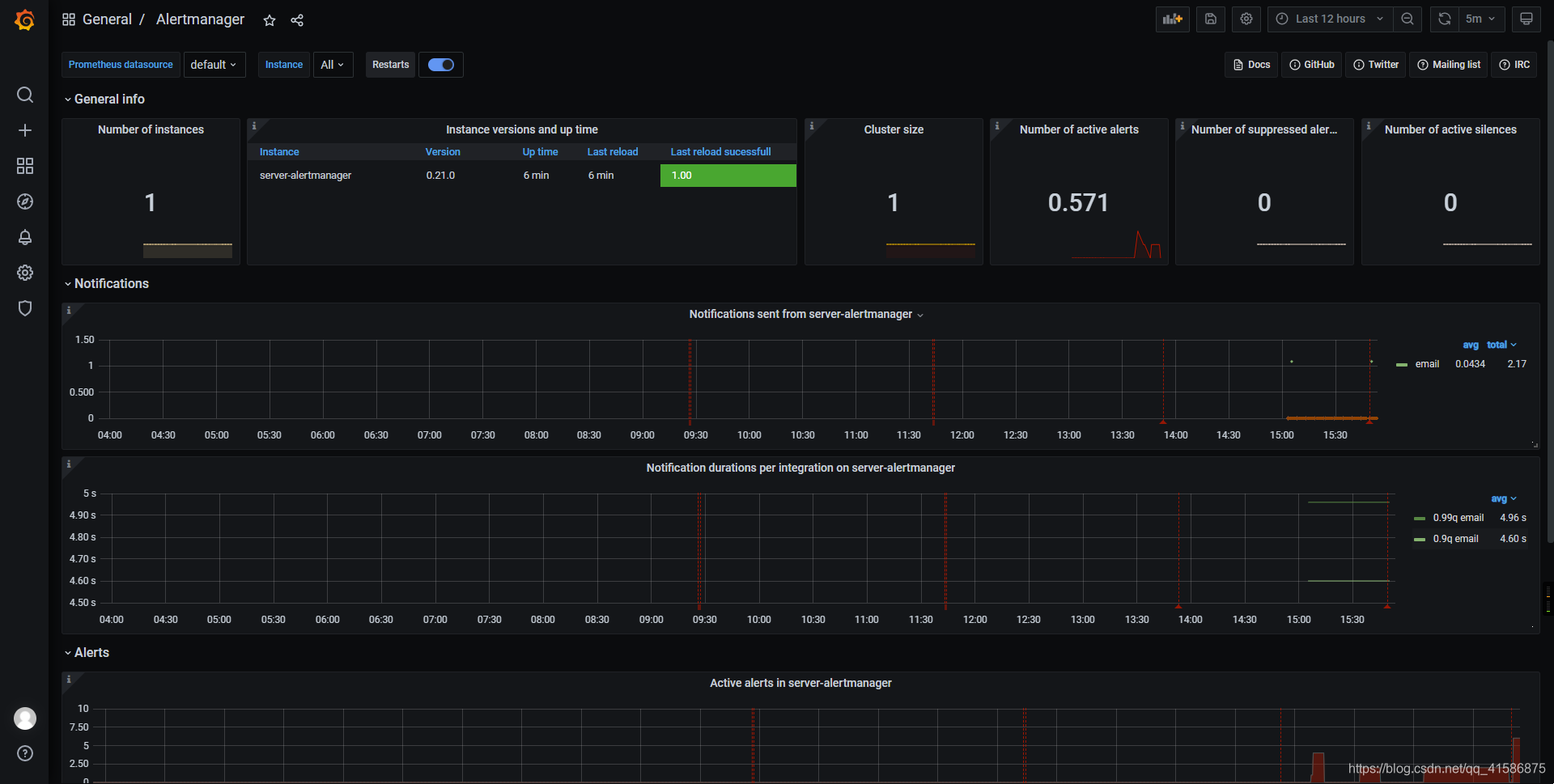Click the zoom out time range icon
The height and width of the screenshot is (784, 1554).
click(1408, 19)
